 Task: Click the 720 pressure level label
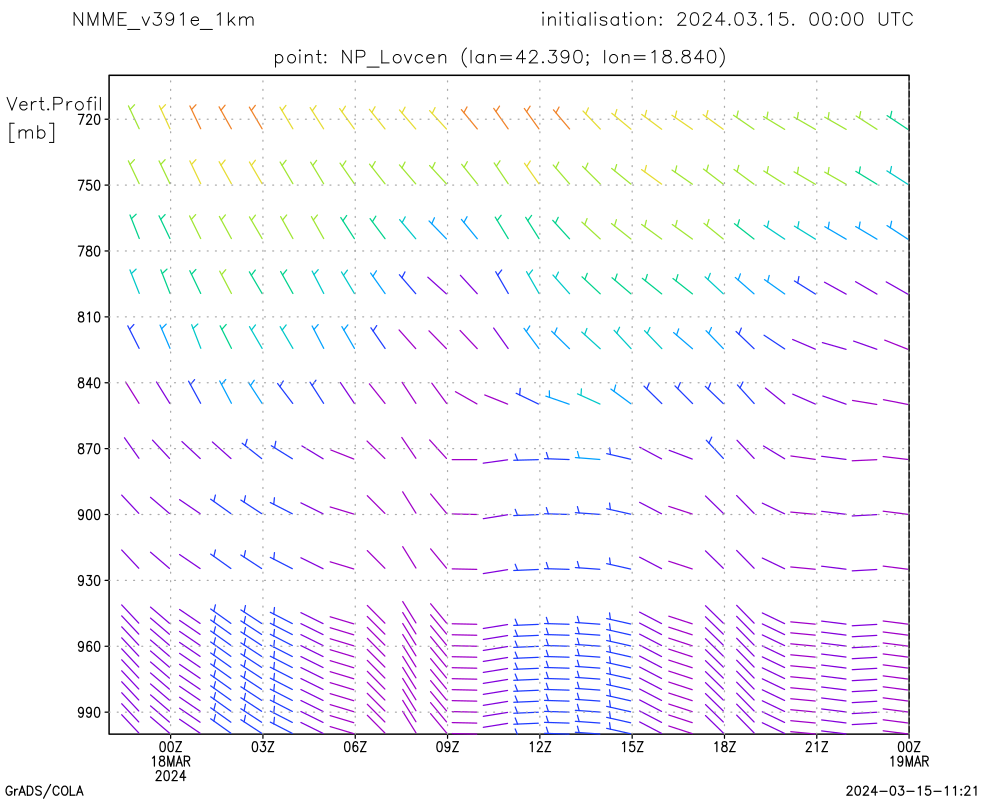pyautogui.click(x=89, y=119)
